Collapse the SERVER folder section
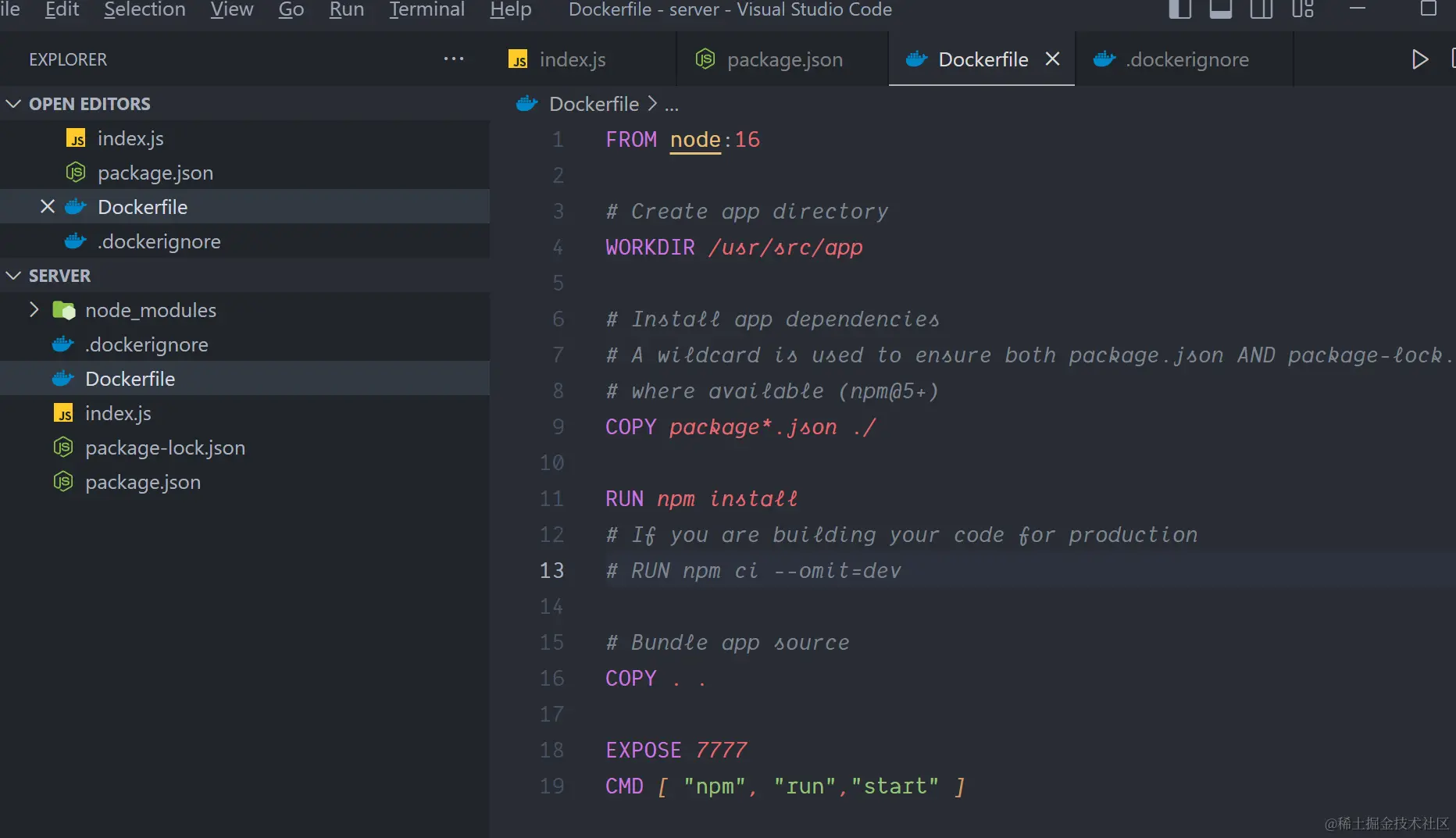Screen dimensions: 1456x838 pos(13,276)
